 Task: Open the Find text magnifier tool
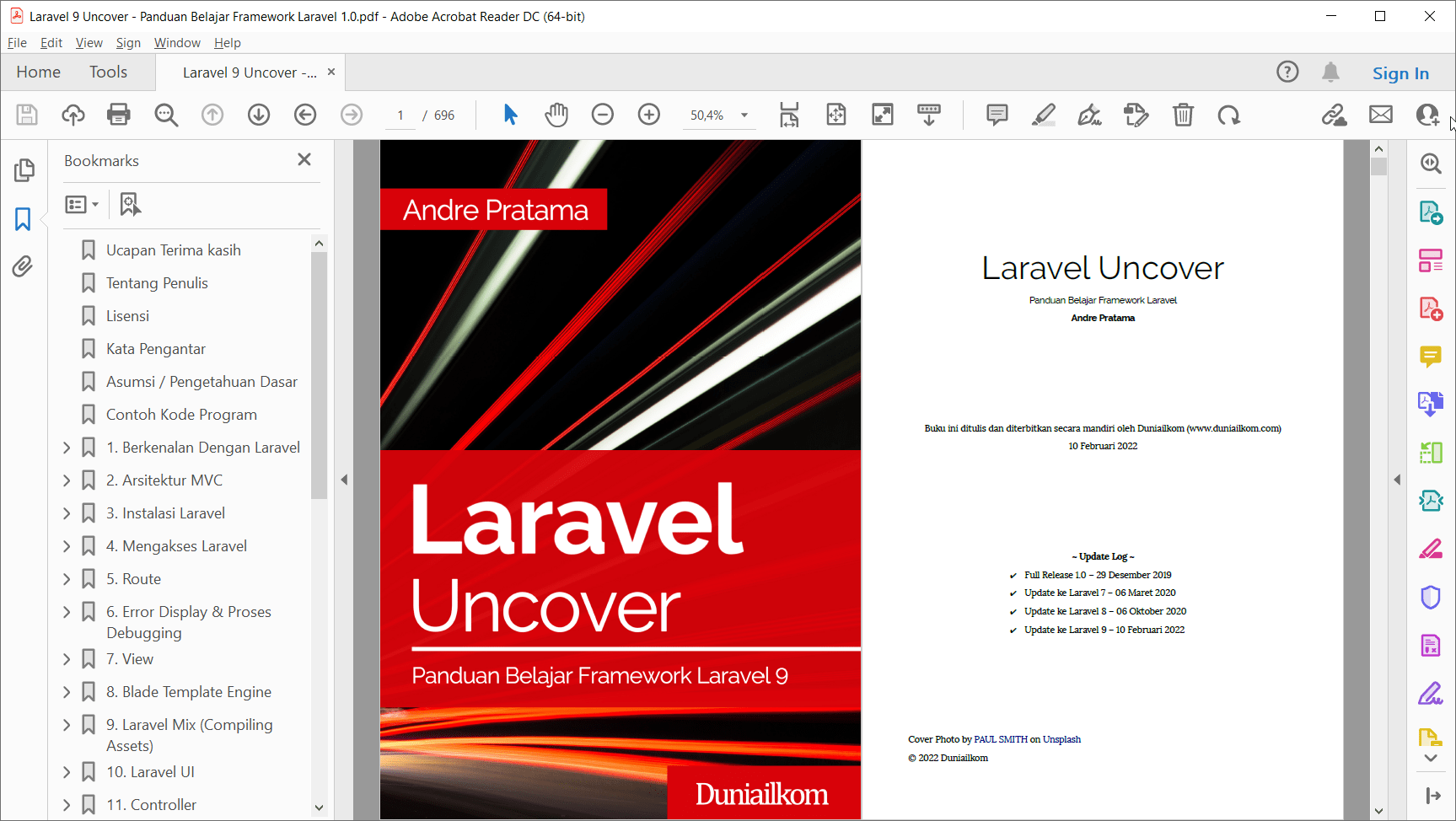[x=166, y=115]
